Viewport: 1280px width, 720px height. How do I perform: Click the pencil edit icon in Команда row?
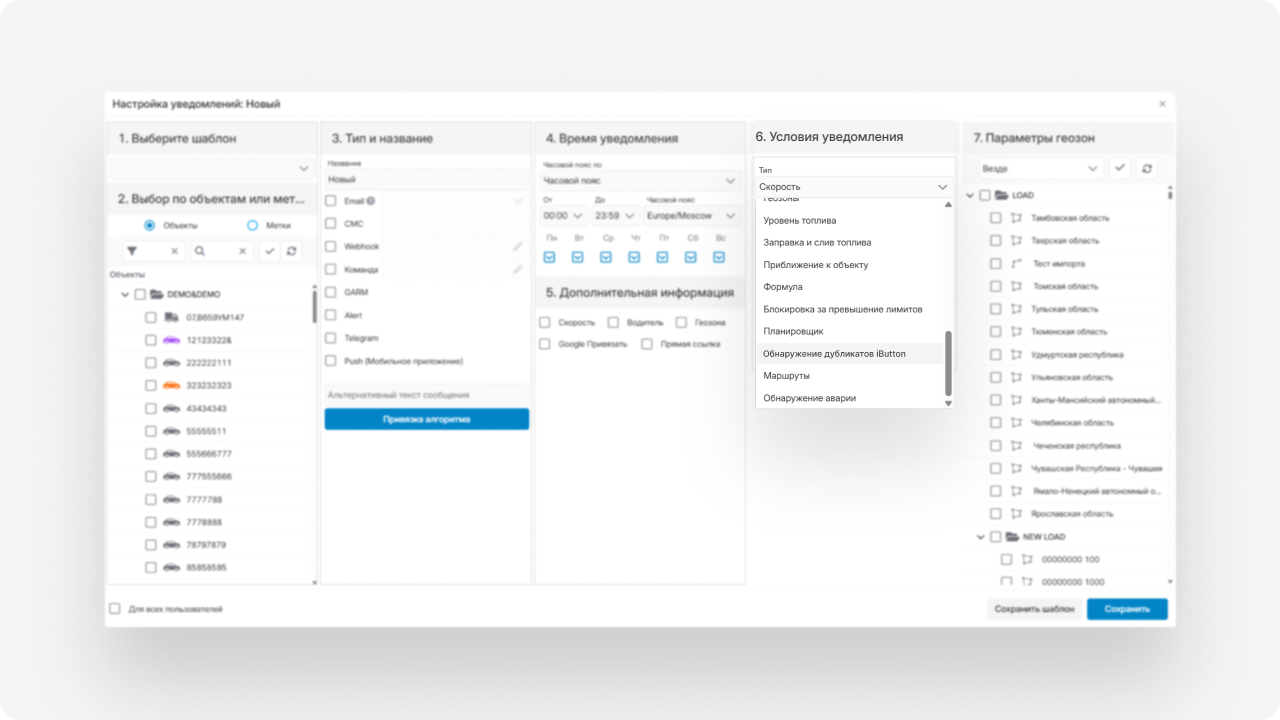pyautogui.click(x=518, y=269)
